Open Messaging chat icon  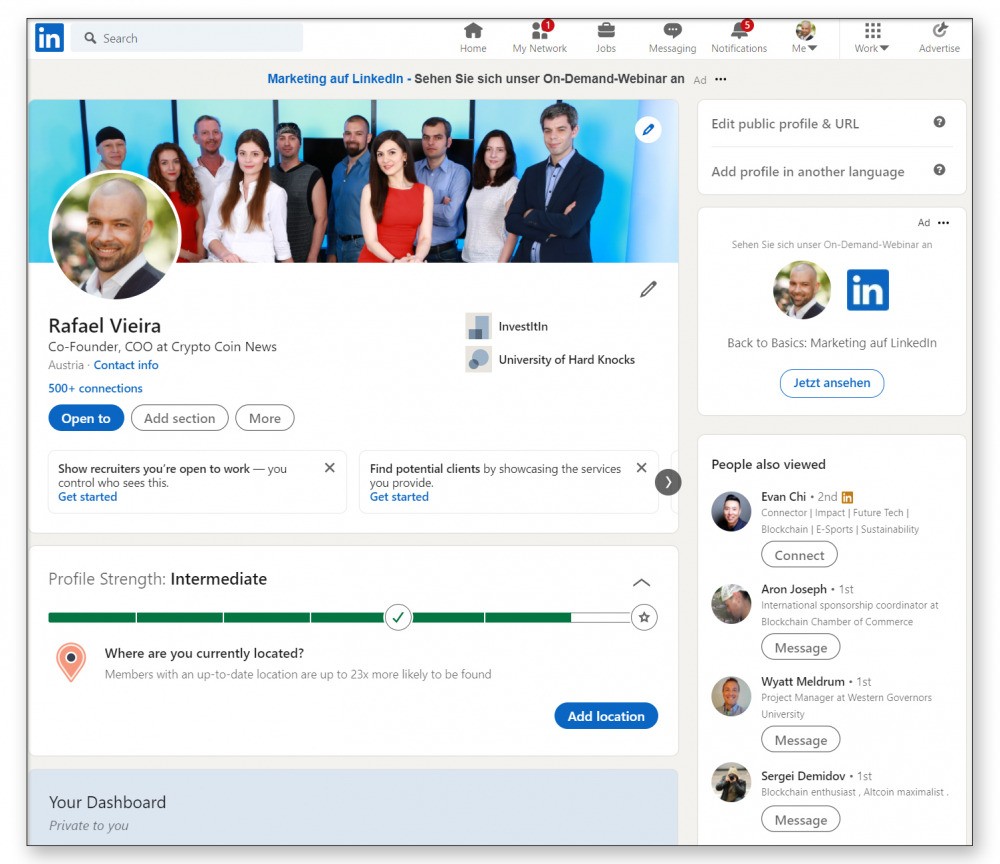pos(672,30)
